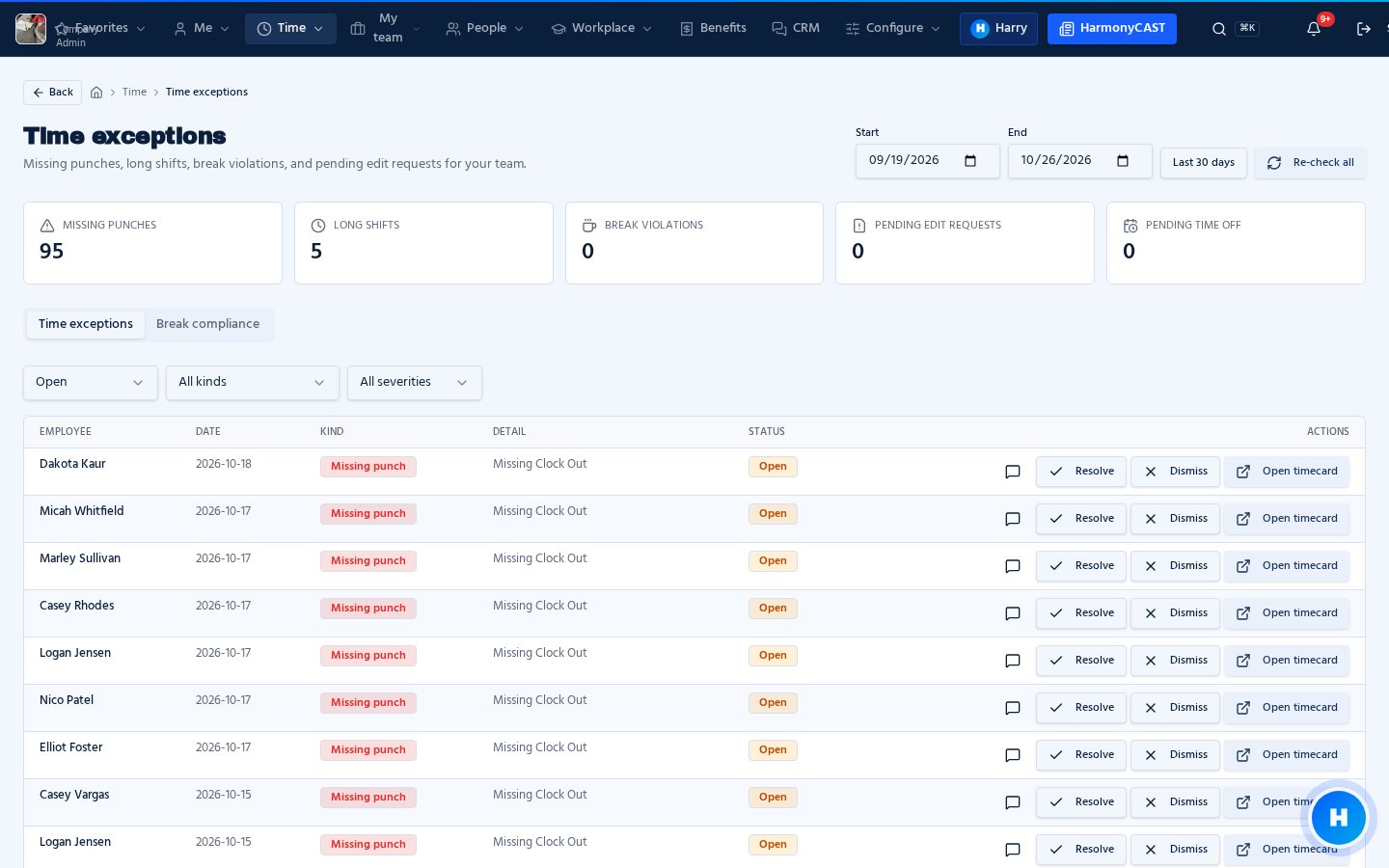This screenshot has width=1389, height=868.
Task: Open comment icon for Dakota Kaur row
Action: pos(1013,472)
